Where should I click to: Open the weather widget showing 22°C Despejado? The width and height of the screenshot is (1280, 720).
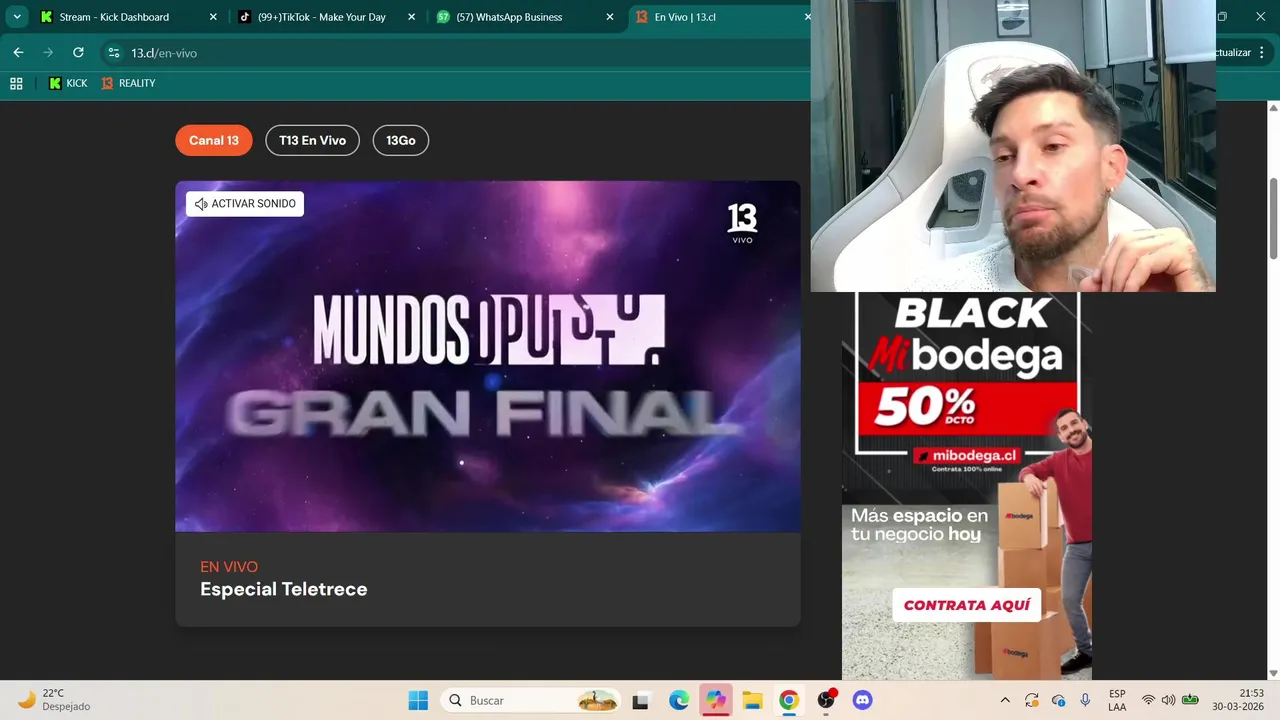click(55, 700)
